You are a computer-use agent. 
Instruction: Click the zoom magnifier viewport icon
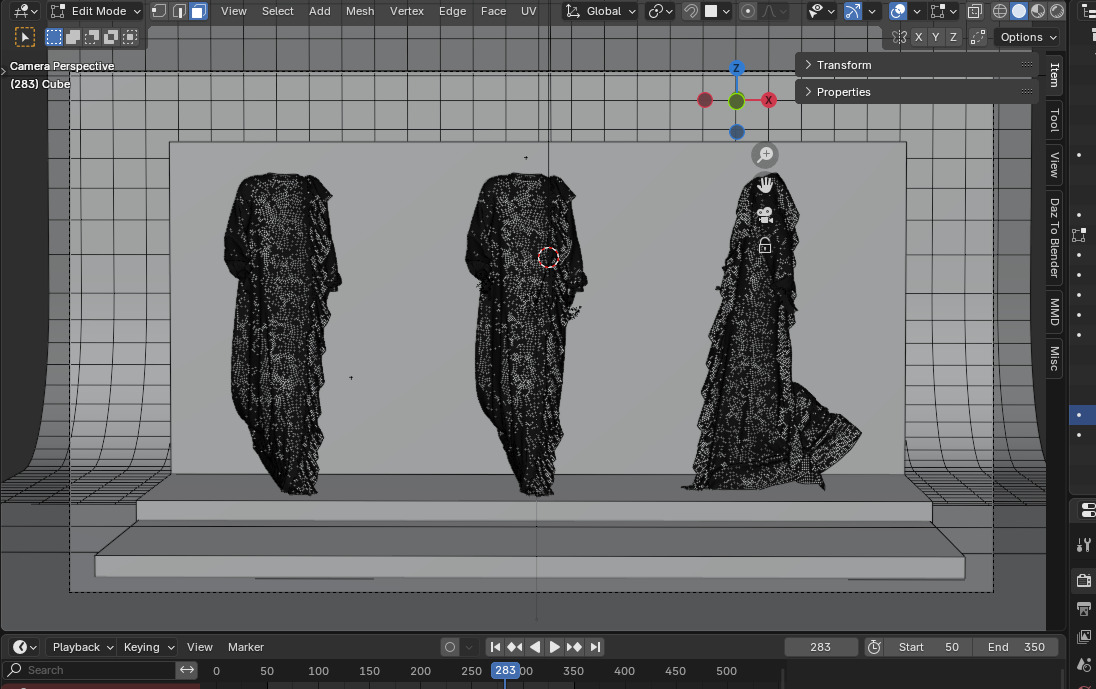765,154
